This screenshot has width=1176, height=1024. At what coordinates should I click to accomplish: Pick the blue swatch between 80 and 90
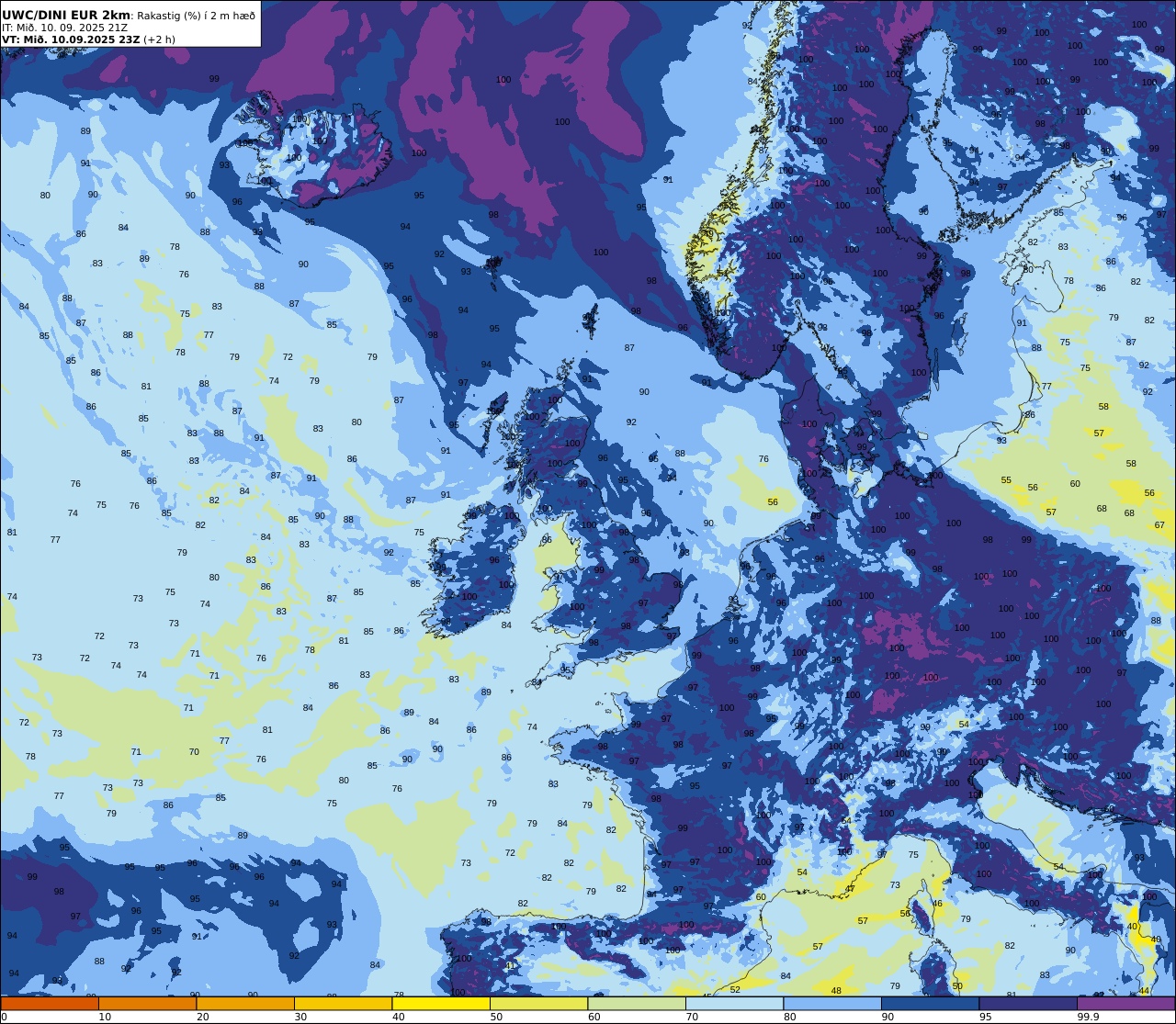[x=832, y=1003]
